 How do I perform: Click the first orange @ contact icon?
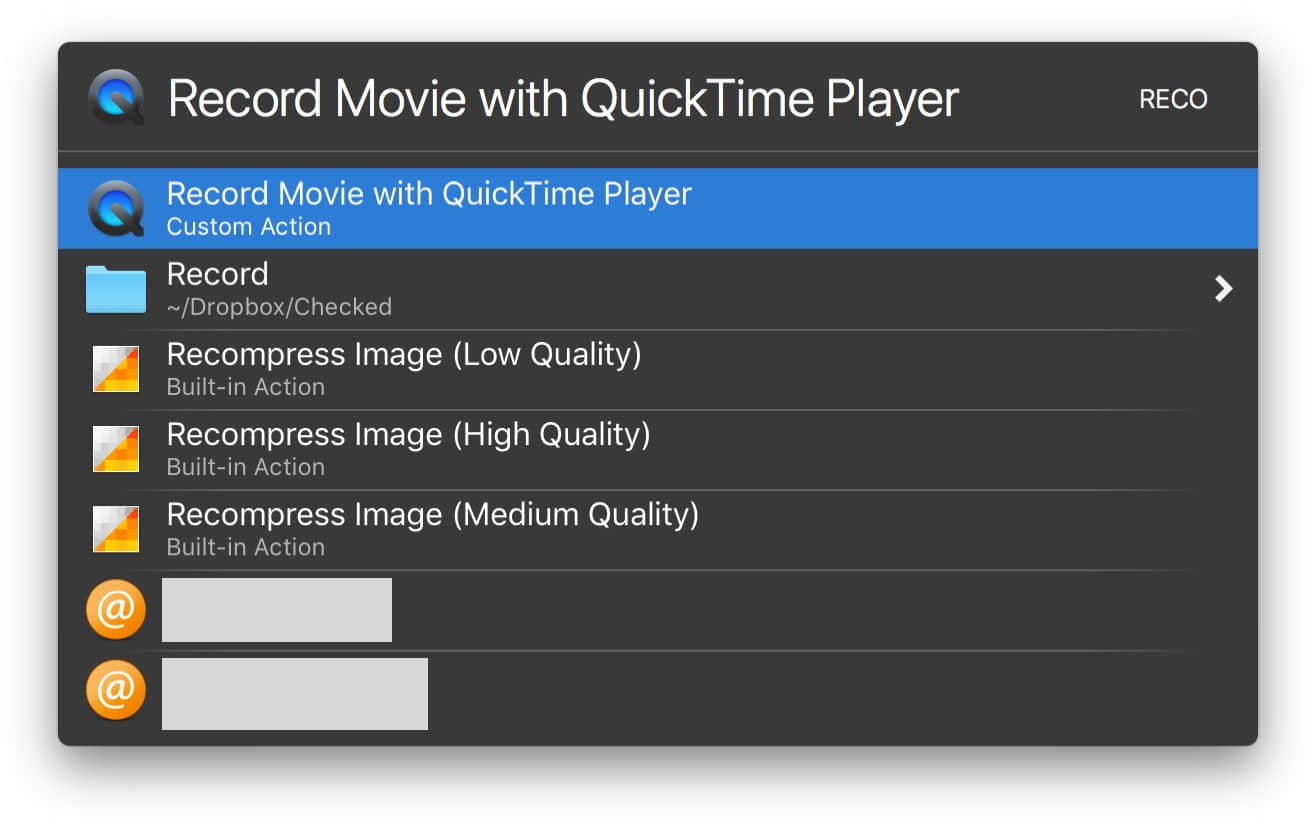click(x=116, y=610)
